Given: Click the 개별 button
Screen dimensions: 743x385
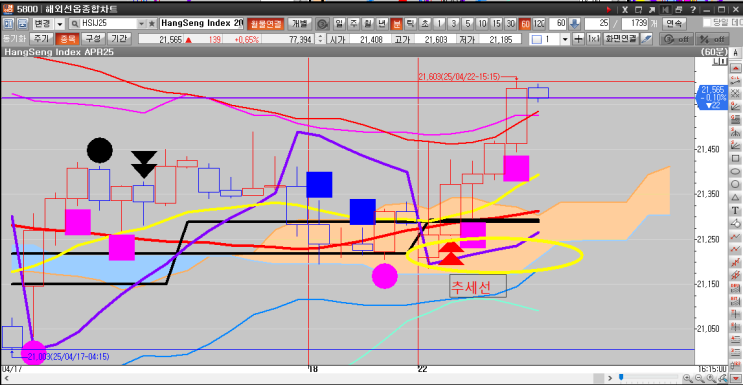Looking at the screenshot, I should [x=299, y=23].
